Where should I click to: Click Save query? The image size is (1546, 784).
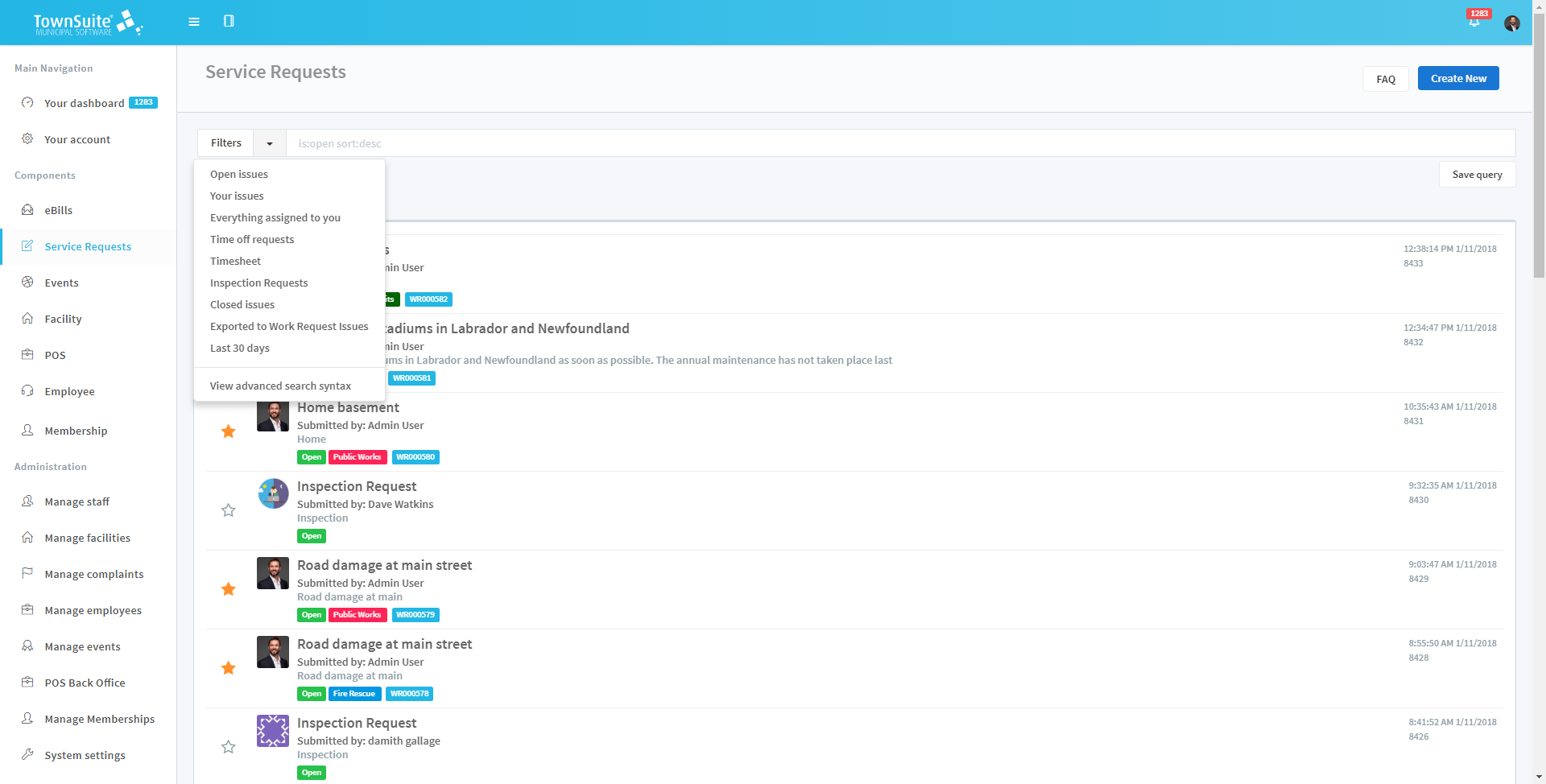click(x=1477, y=174)
